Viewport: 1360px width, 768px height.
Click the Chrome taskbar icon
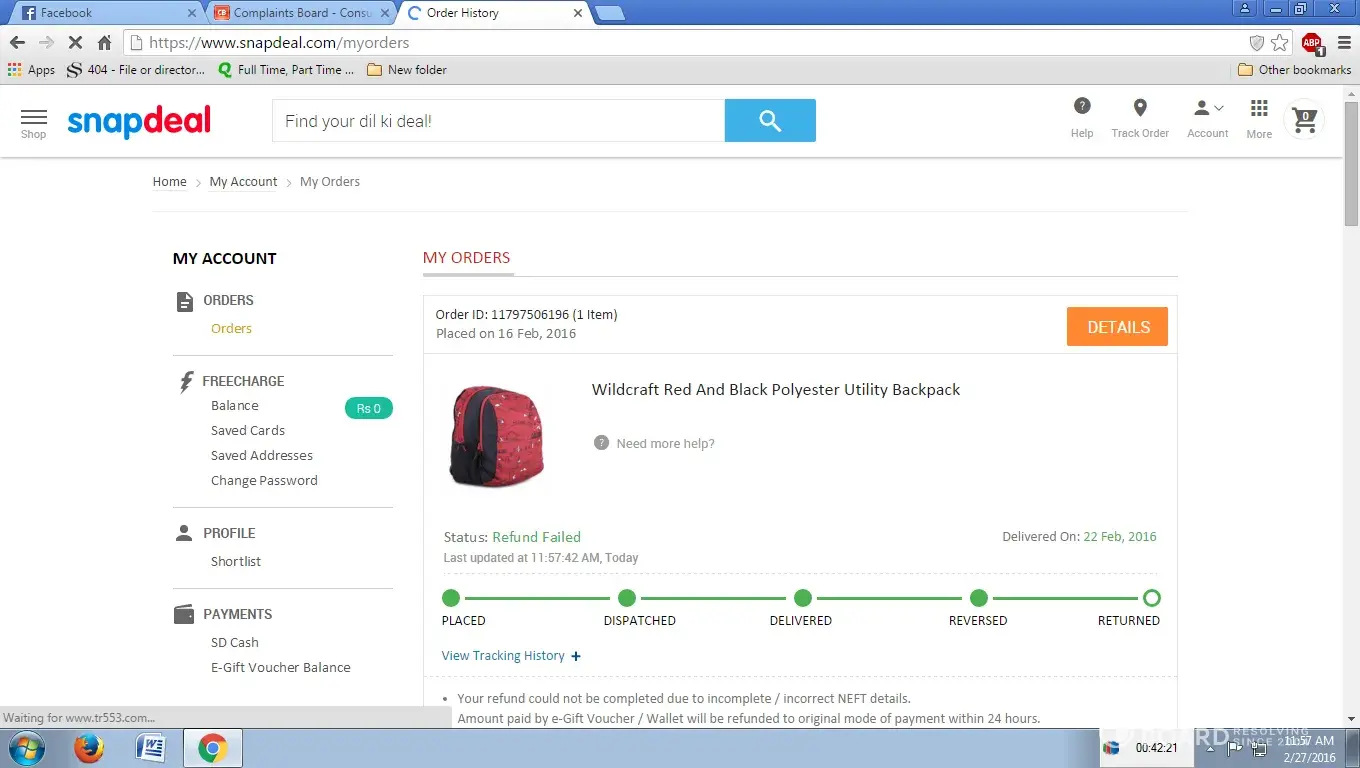(x=212, y=748)
